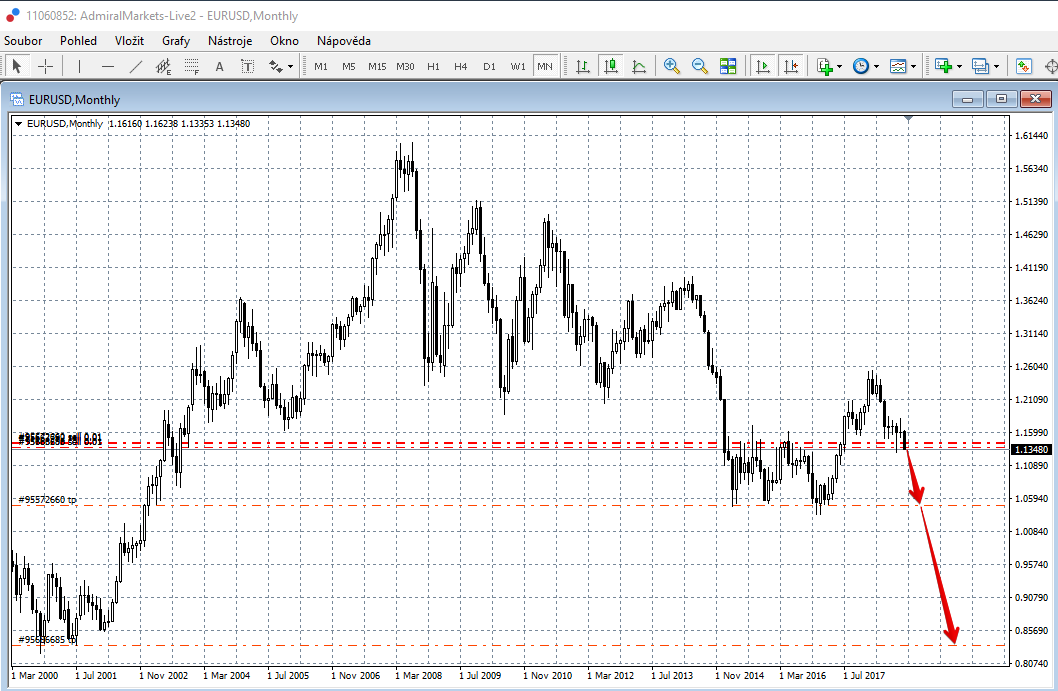
Task: Select the MN monthly timeframe button
Action: (x=545, y=66)
